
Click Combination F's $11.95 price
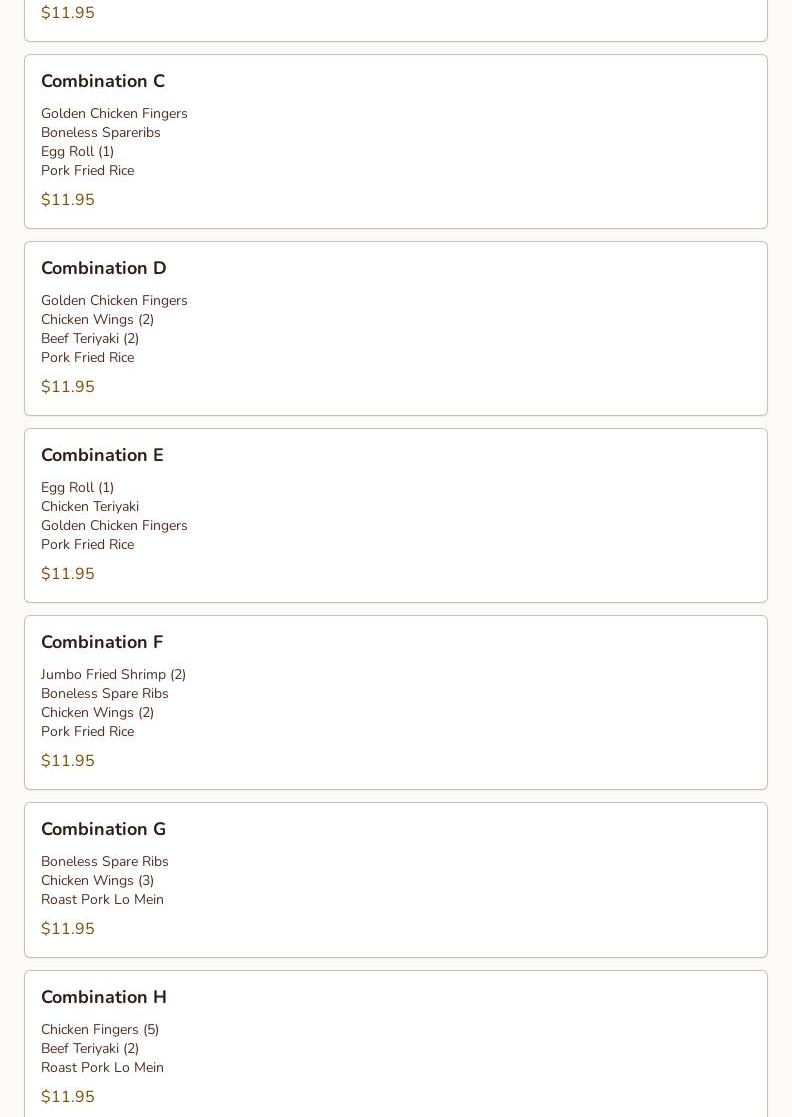point(68,761)
